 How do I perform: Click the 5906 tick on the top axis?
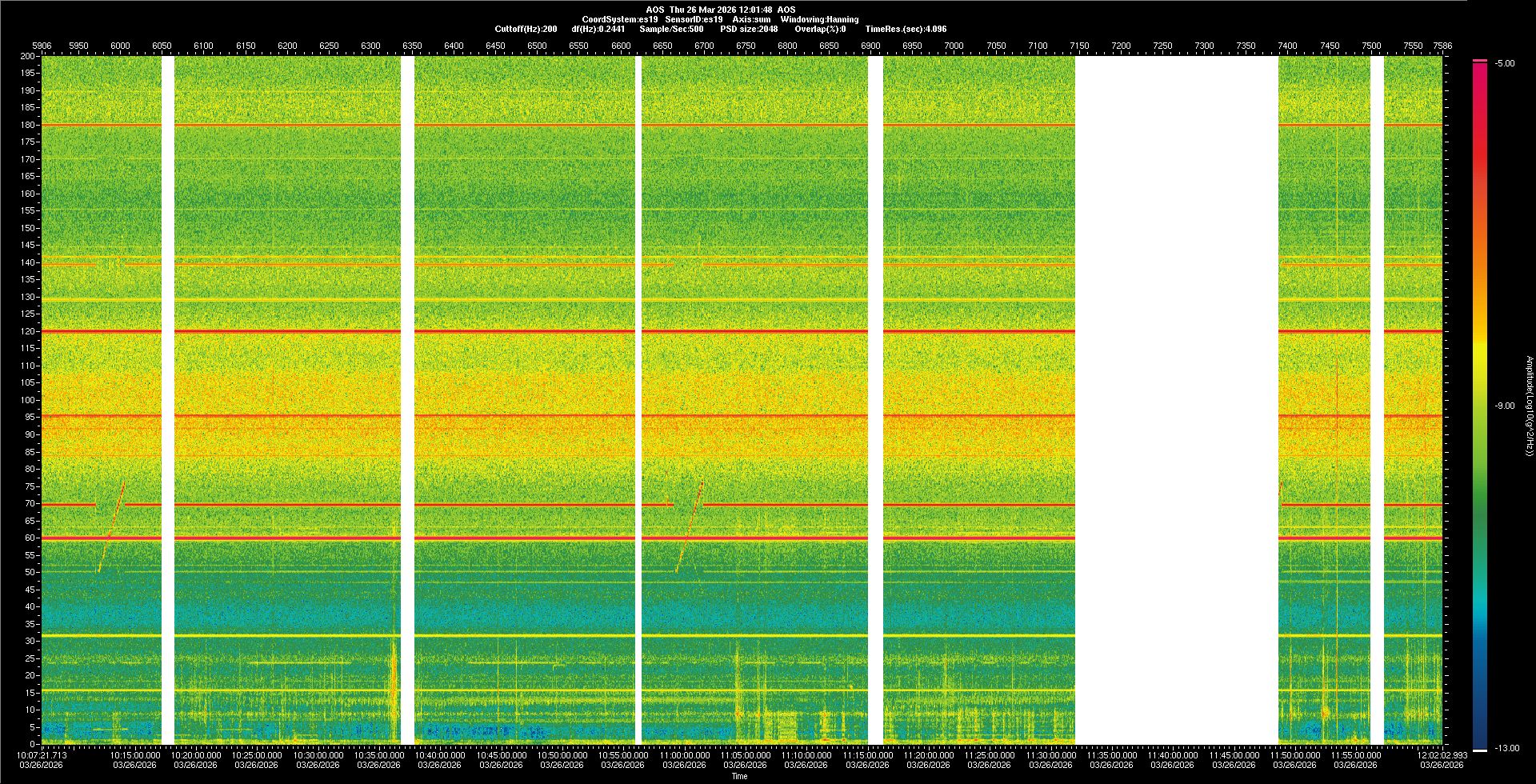coord(42,46)
